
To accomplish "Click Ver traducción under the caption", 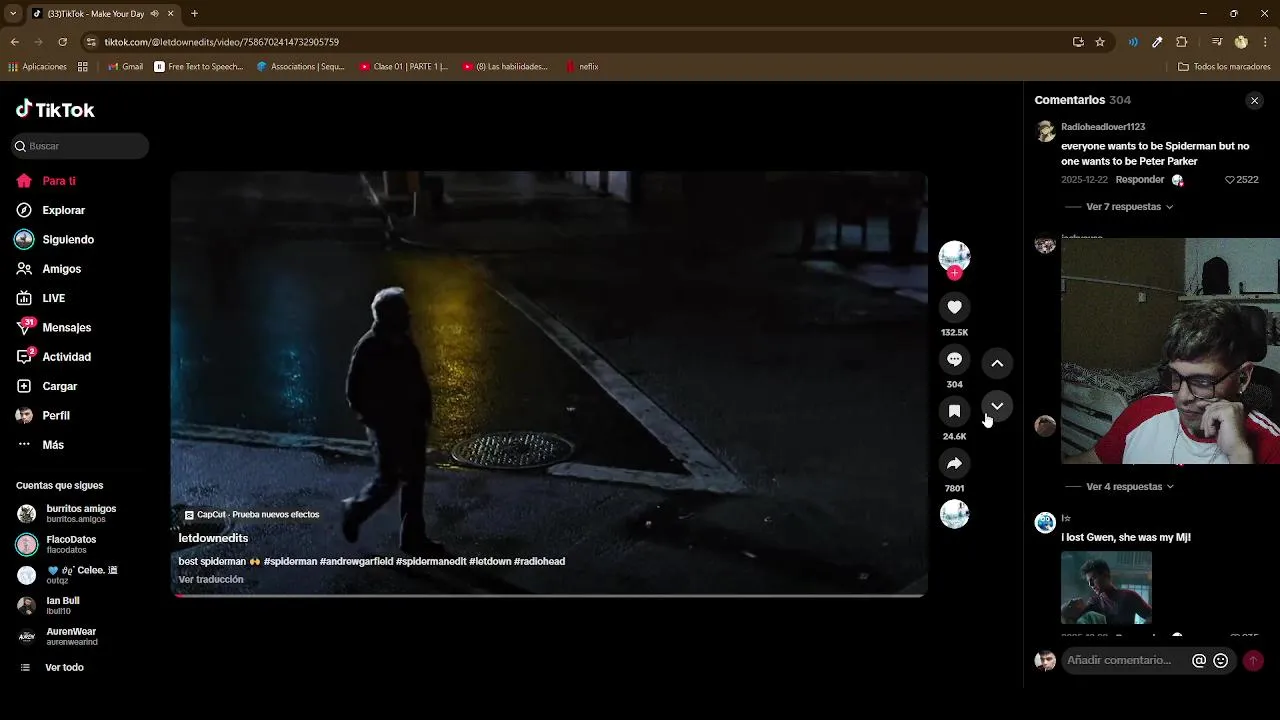I will pyautogui.click(x=211, y=580).
